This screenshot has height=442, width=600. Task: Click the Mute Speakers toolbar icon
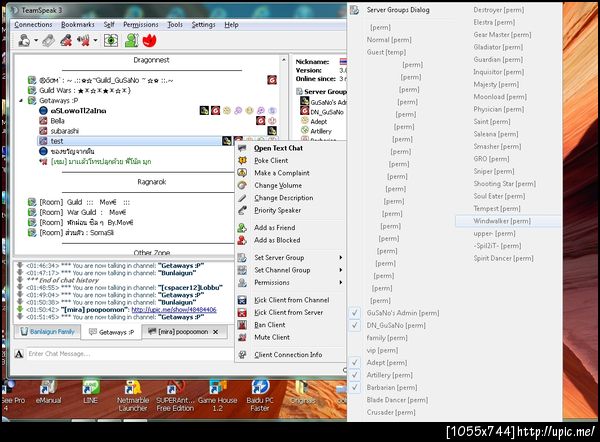(x=83, y=40)
